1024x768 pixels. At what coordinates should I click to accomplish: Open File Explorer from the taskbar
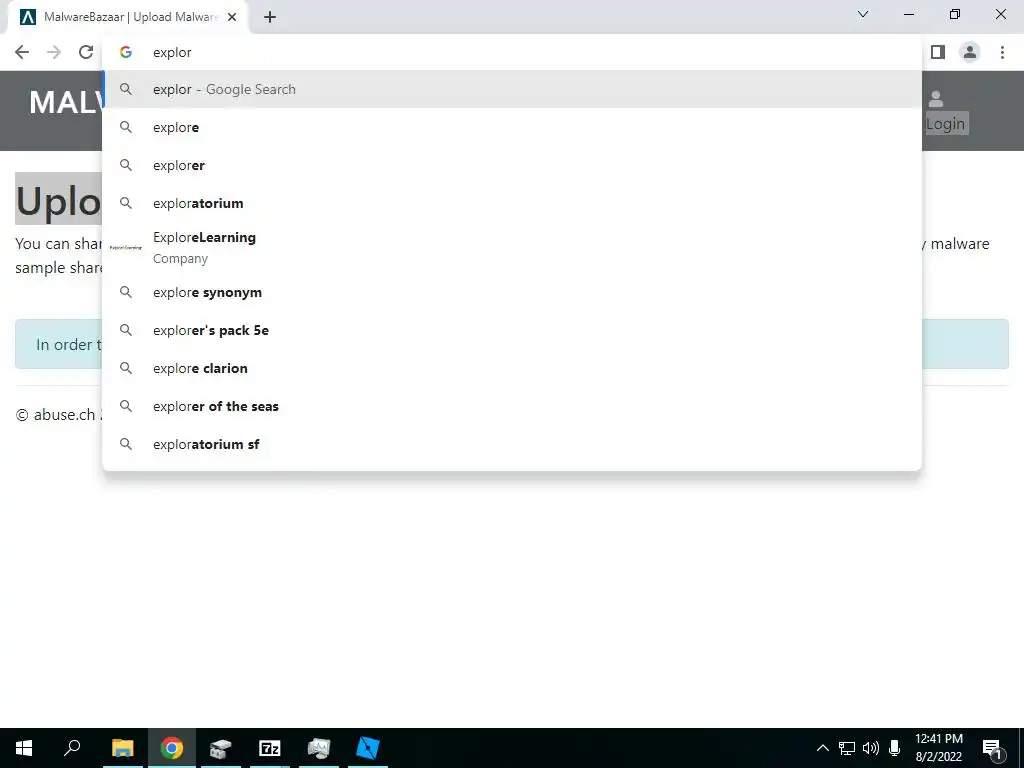coord(122,748)
